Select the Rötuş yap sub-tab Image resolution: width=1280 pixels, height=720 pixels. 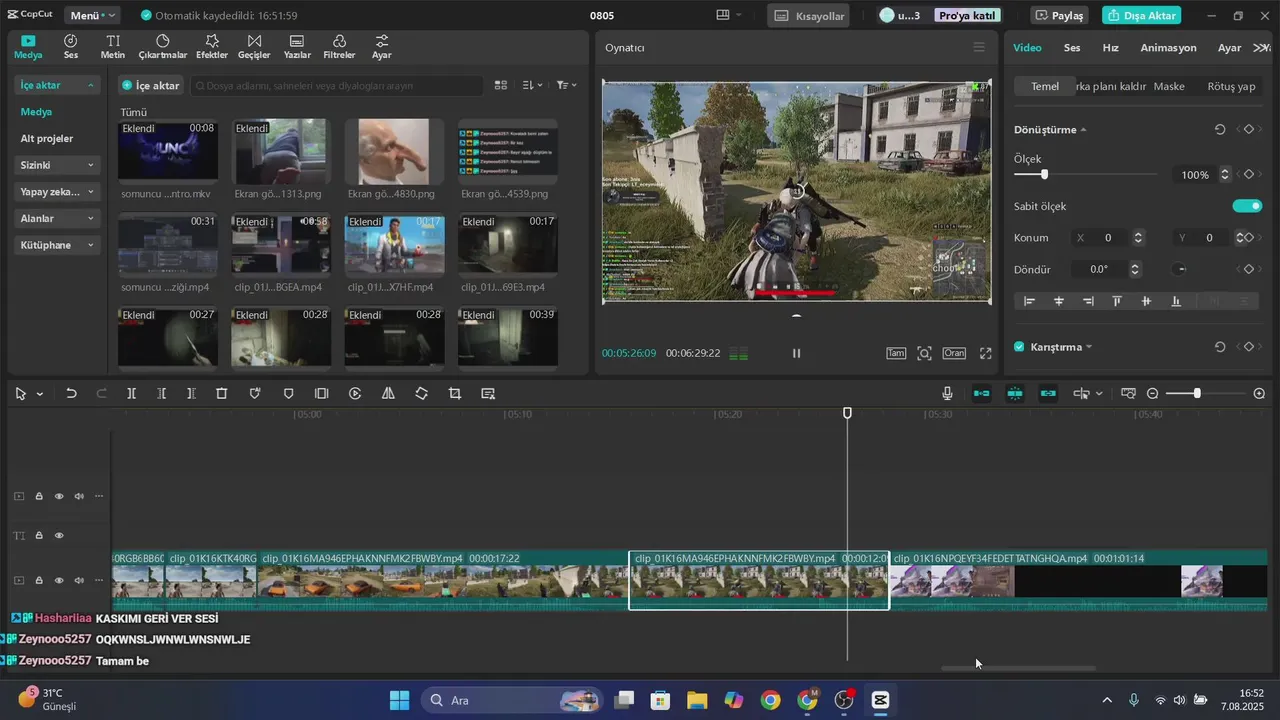[1231, 86]
